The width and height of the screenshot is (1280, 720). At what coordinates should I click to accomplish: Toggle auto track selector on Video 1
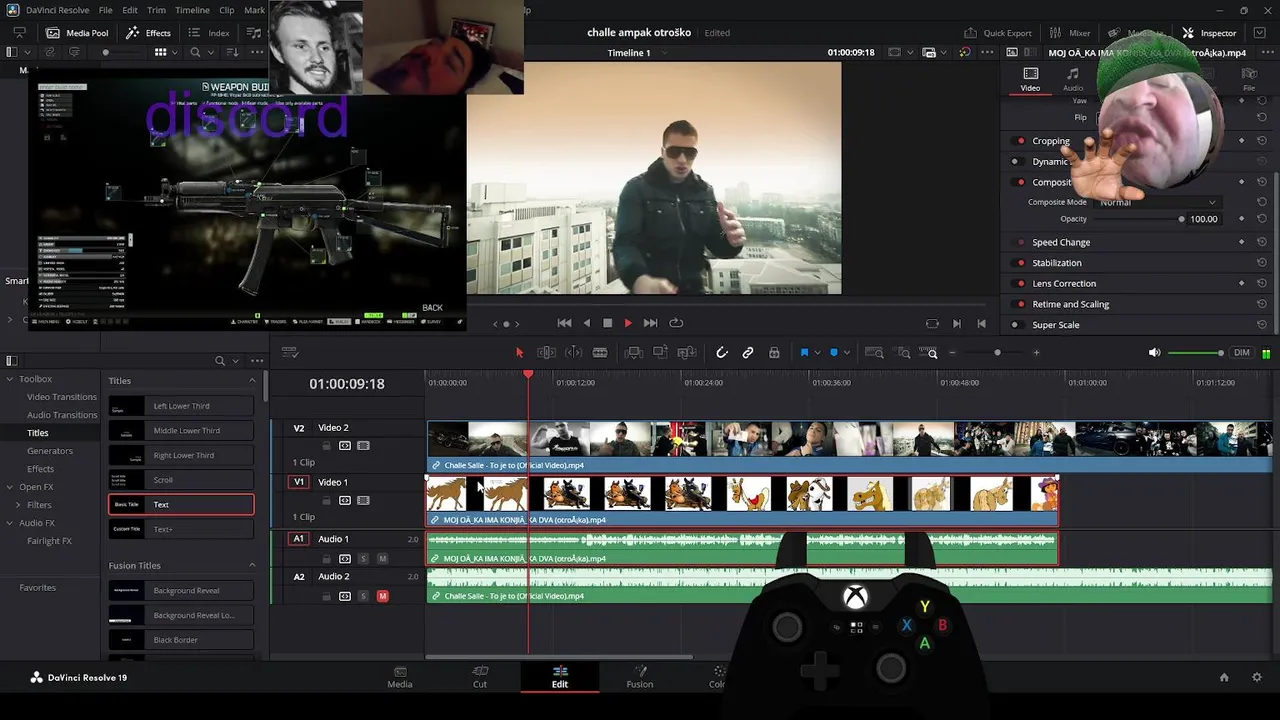pos(345,500)
